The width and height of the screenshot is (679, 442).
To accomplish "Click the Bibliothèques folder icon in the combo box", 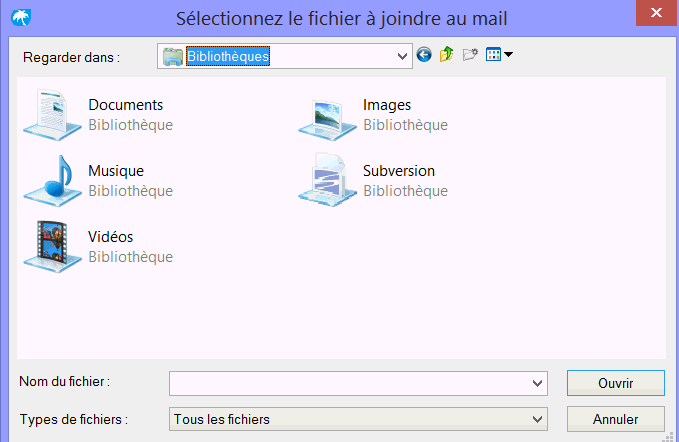I will [173, 56].
